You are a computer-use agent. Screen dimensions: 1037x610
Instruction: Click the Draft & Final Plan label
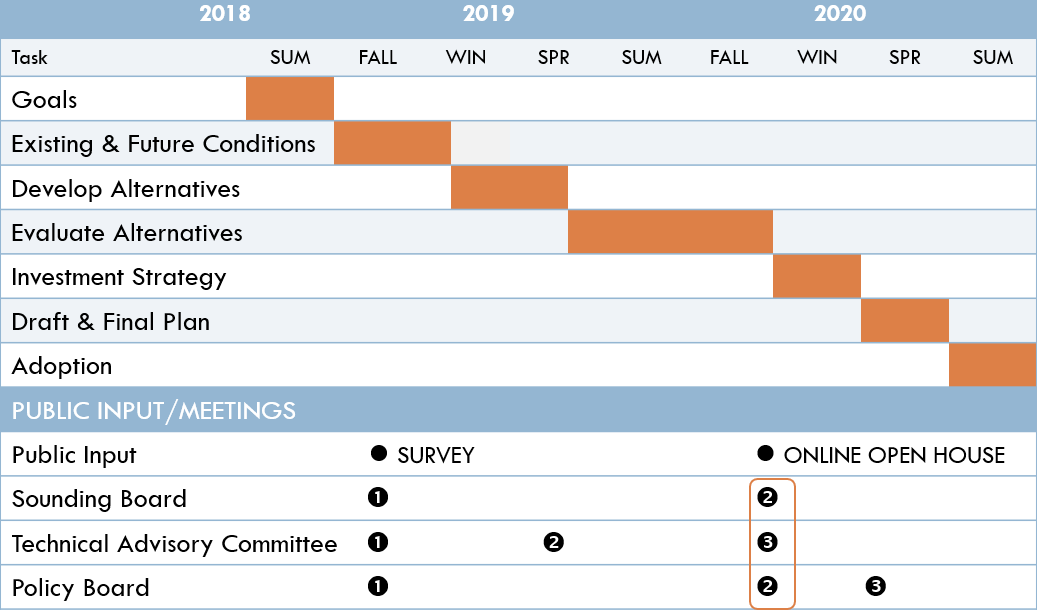click(x=110, y=322)
